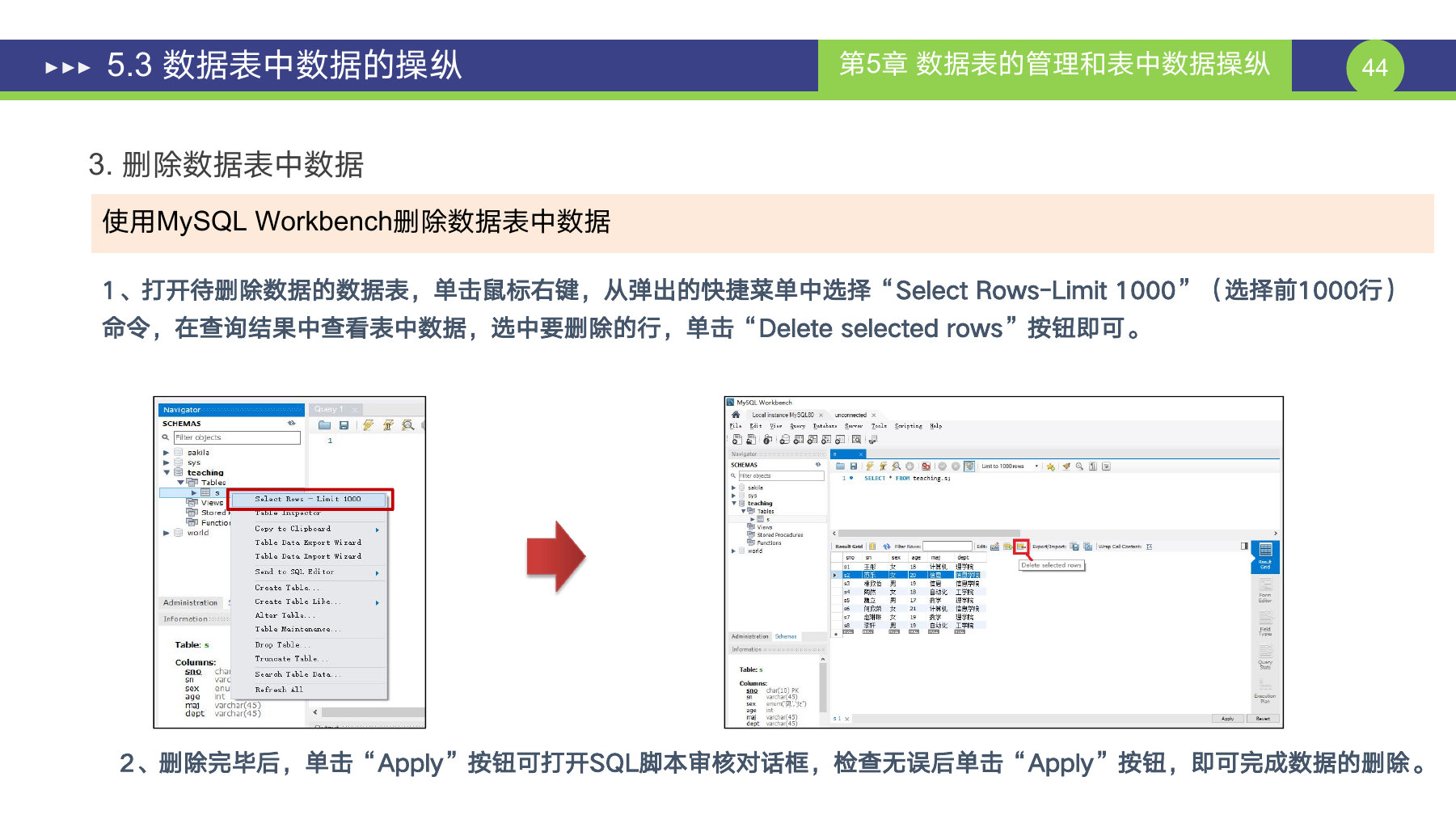Click the execute lightning icon above the SELECT query
The height and width of the screenshot is (819, 1456).
pyautogui.click(x=870, y=466)
